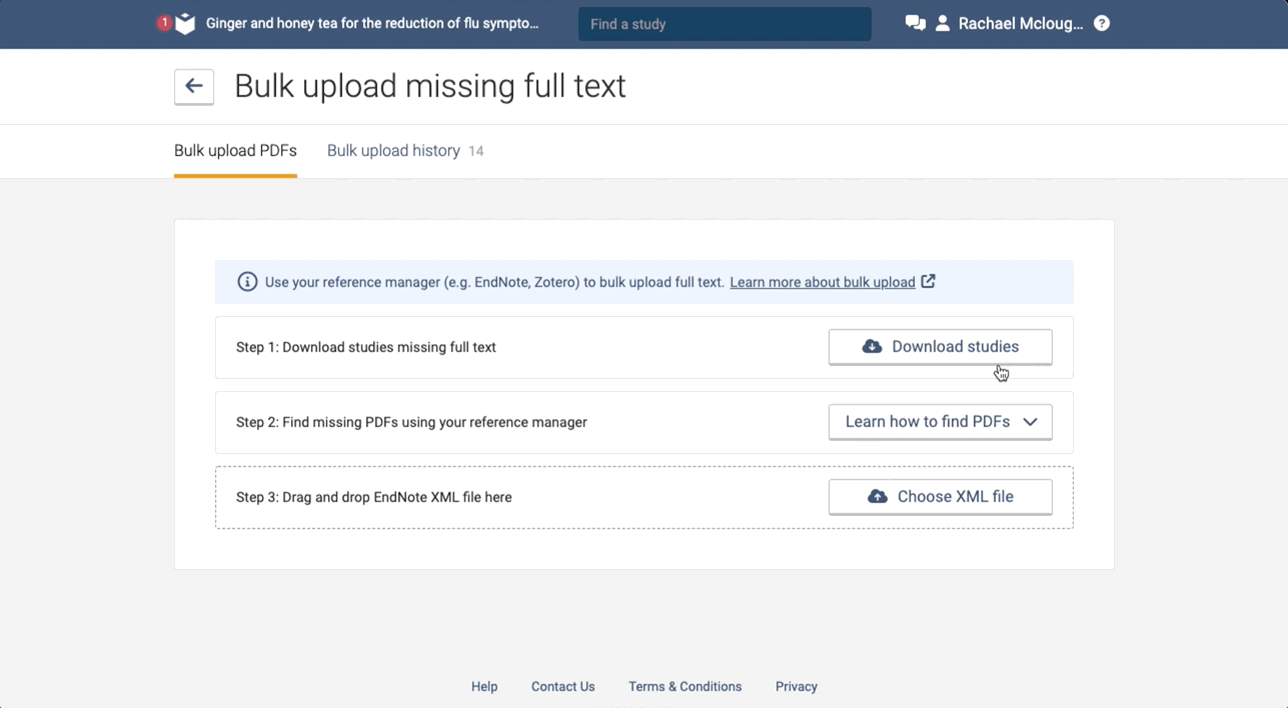The image size is (1288, 708).
Task: Click the Find a study search field
Action: point(724,24)
